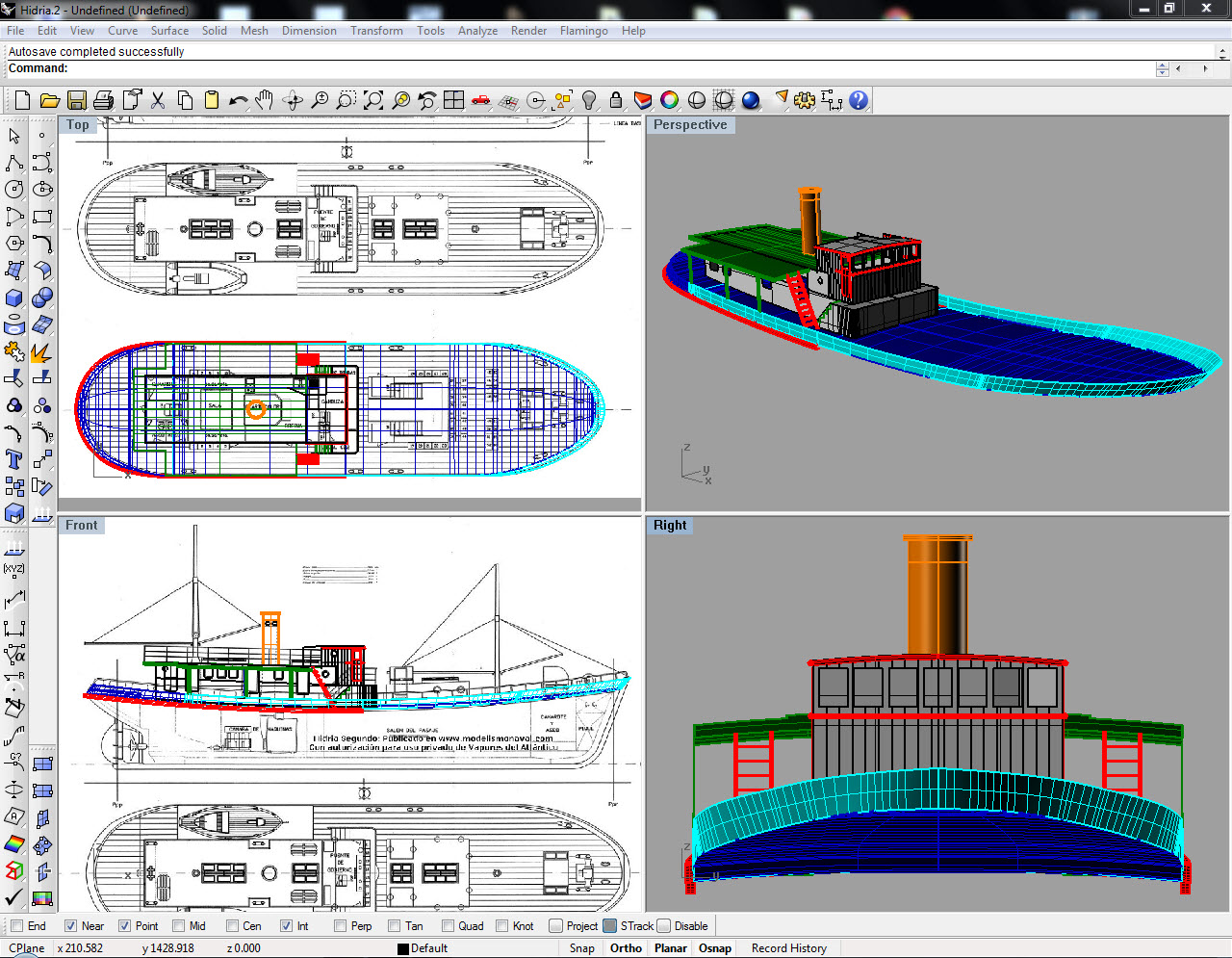This screenshot has height=958, width=1232.
Task: Click the Zoom Window icon
Action: tap(346, 100)
